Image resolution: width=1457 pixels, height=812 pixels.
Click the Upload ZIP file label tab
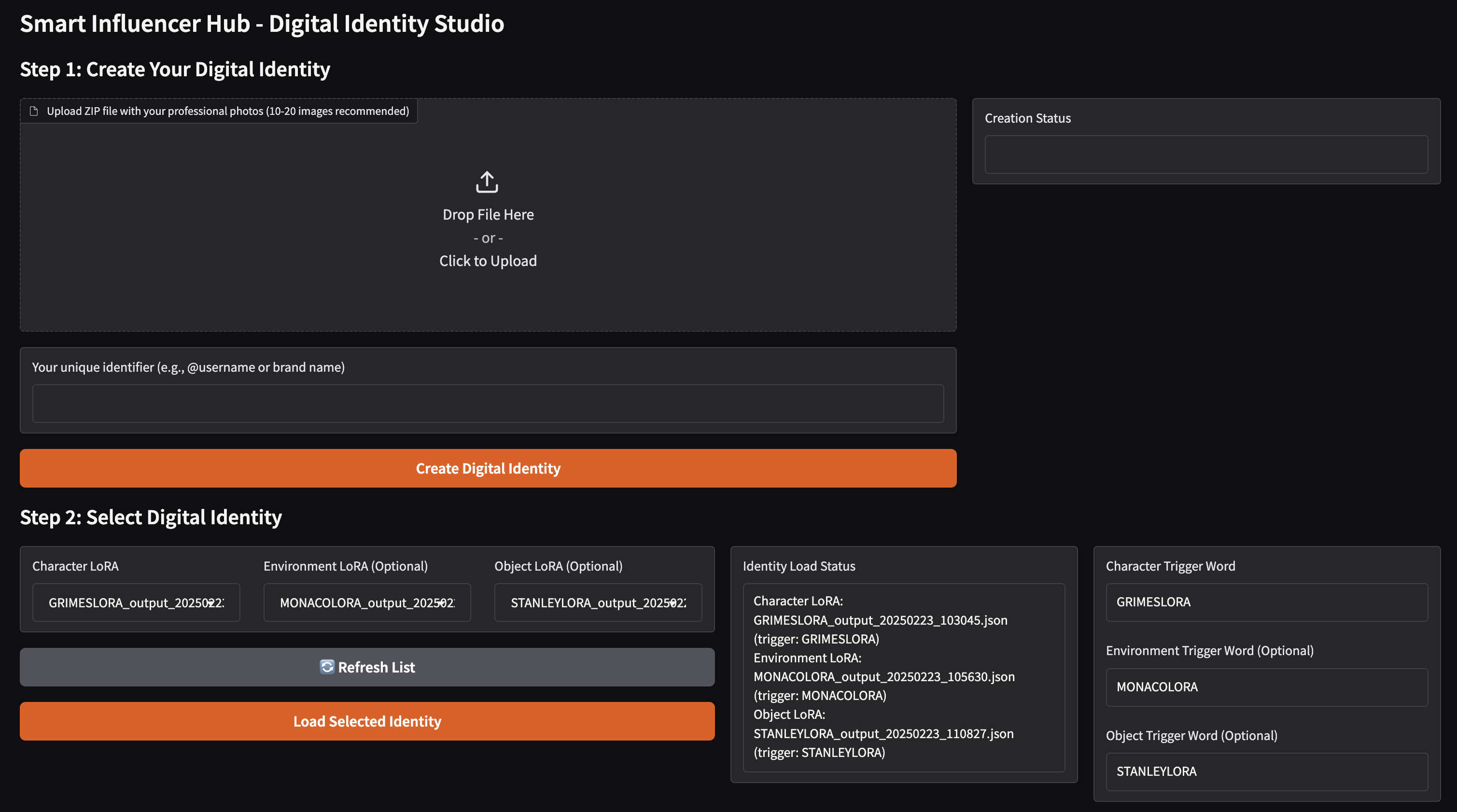tap(227, 111)
